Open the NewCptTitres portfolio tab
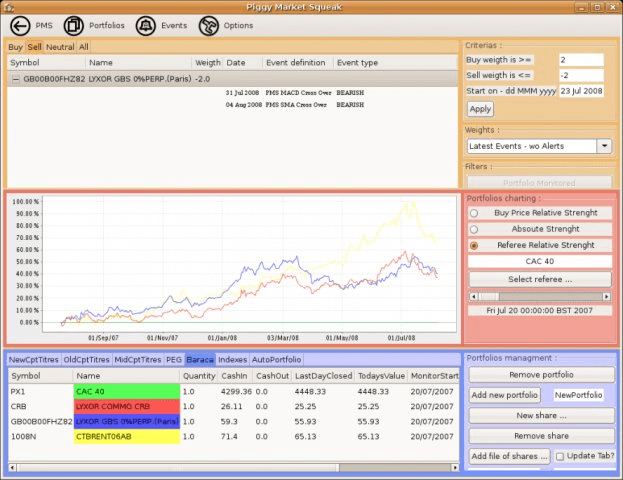Image resolution: width=623 pixels, height=480 pixels. click(x=34, y=360)
